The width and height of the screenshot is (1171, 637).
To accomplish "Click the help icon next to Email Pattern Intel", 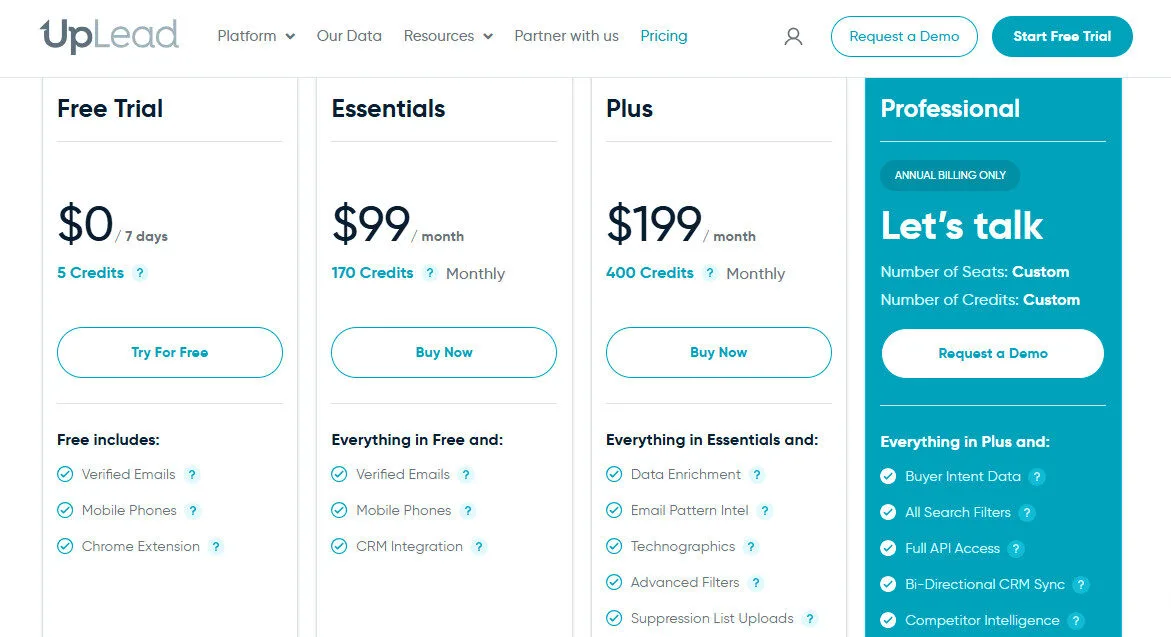I will pyautogui.click(x=765, y=510).
